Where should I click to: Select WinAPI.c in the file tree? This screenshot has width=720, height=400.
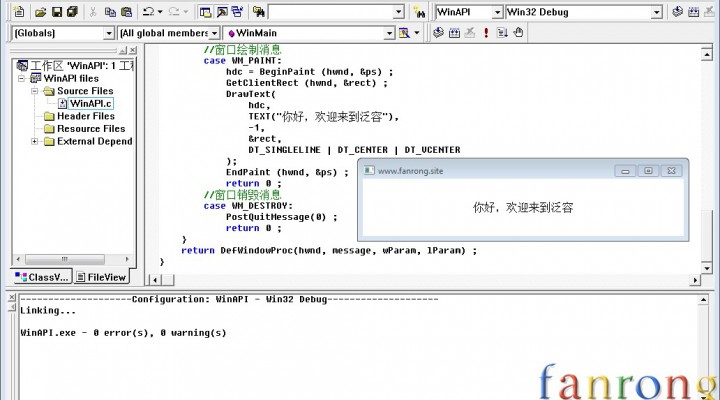point(91,103)
